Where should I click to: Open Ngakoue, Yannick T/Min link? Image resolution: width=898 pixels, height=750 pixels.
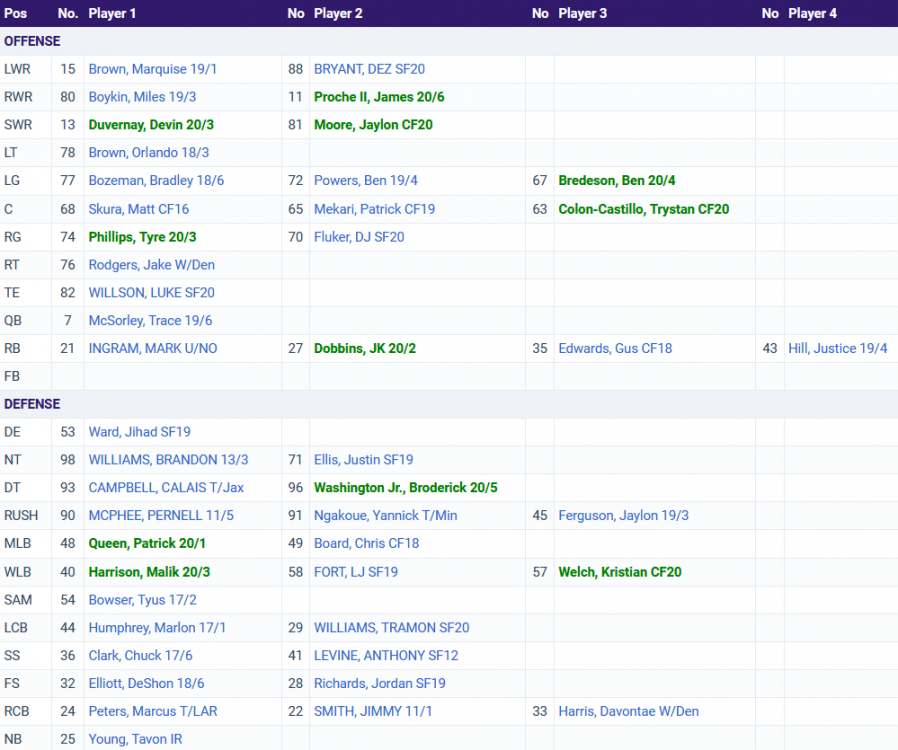[x=385, y=516]
